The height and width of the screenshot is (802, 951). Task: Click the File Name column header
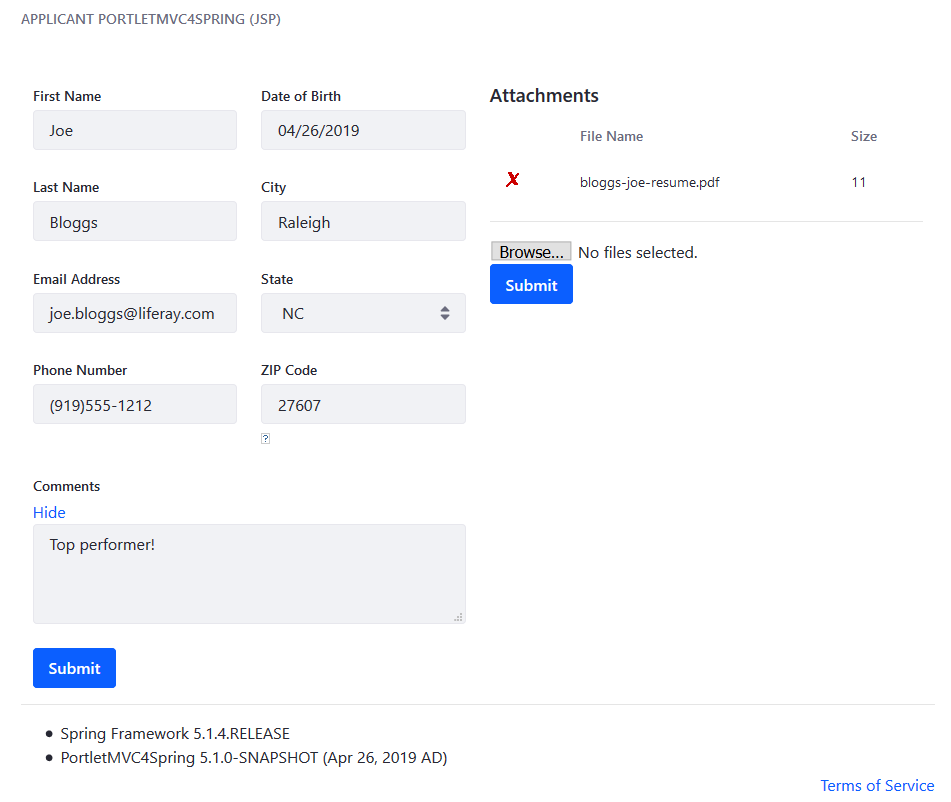(x=611, y=136)
